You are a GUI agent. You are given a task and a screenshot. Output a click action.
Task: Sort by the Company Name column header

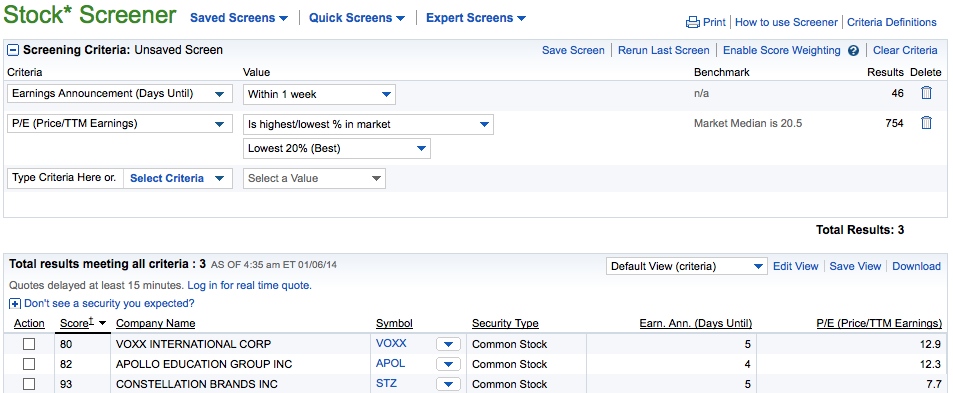156,323
